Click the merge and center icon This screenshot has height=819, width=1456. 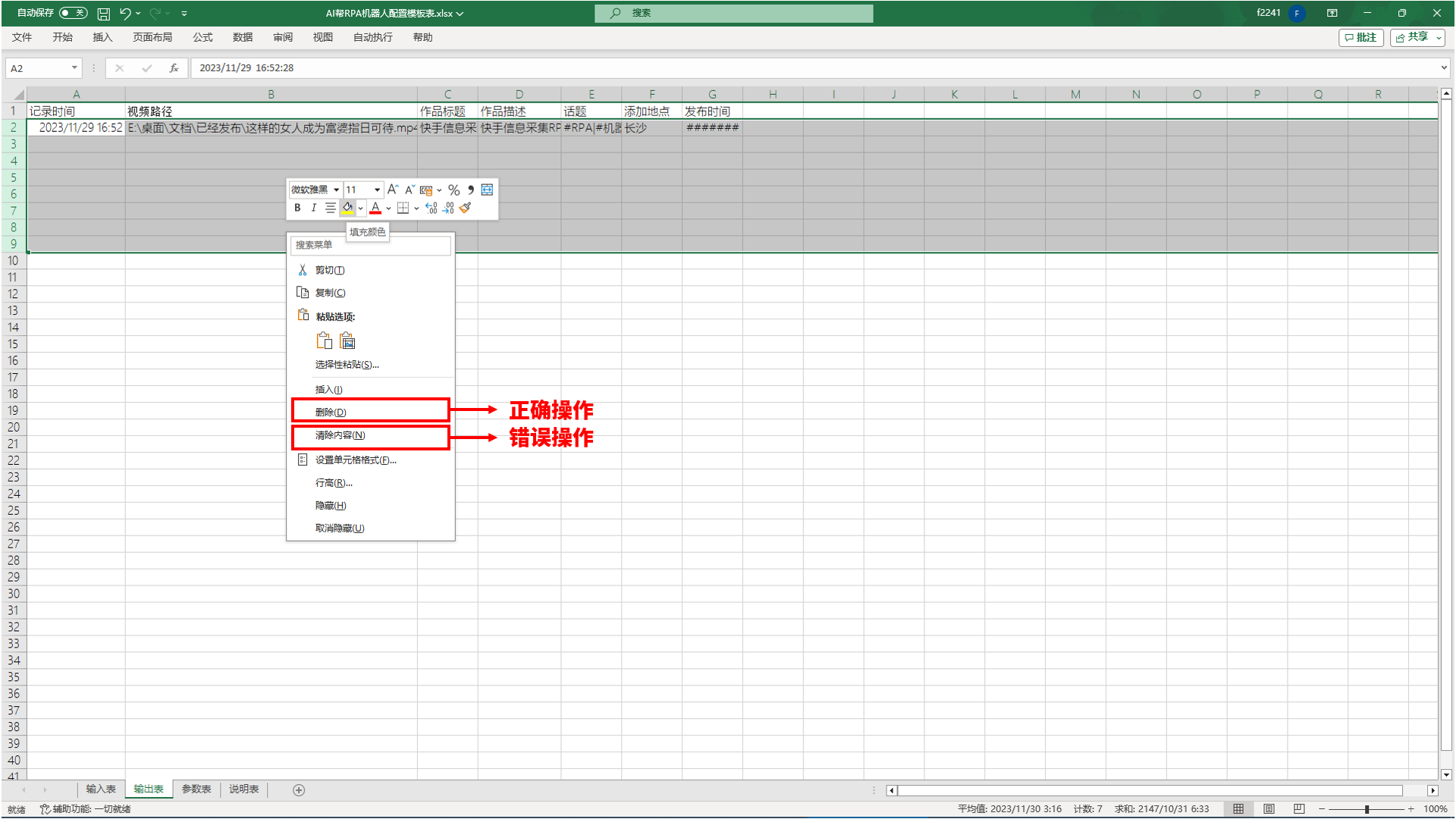pyautogui.click(x=488, y=190)
